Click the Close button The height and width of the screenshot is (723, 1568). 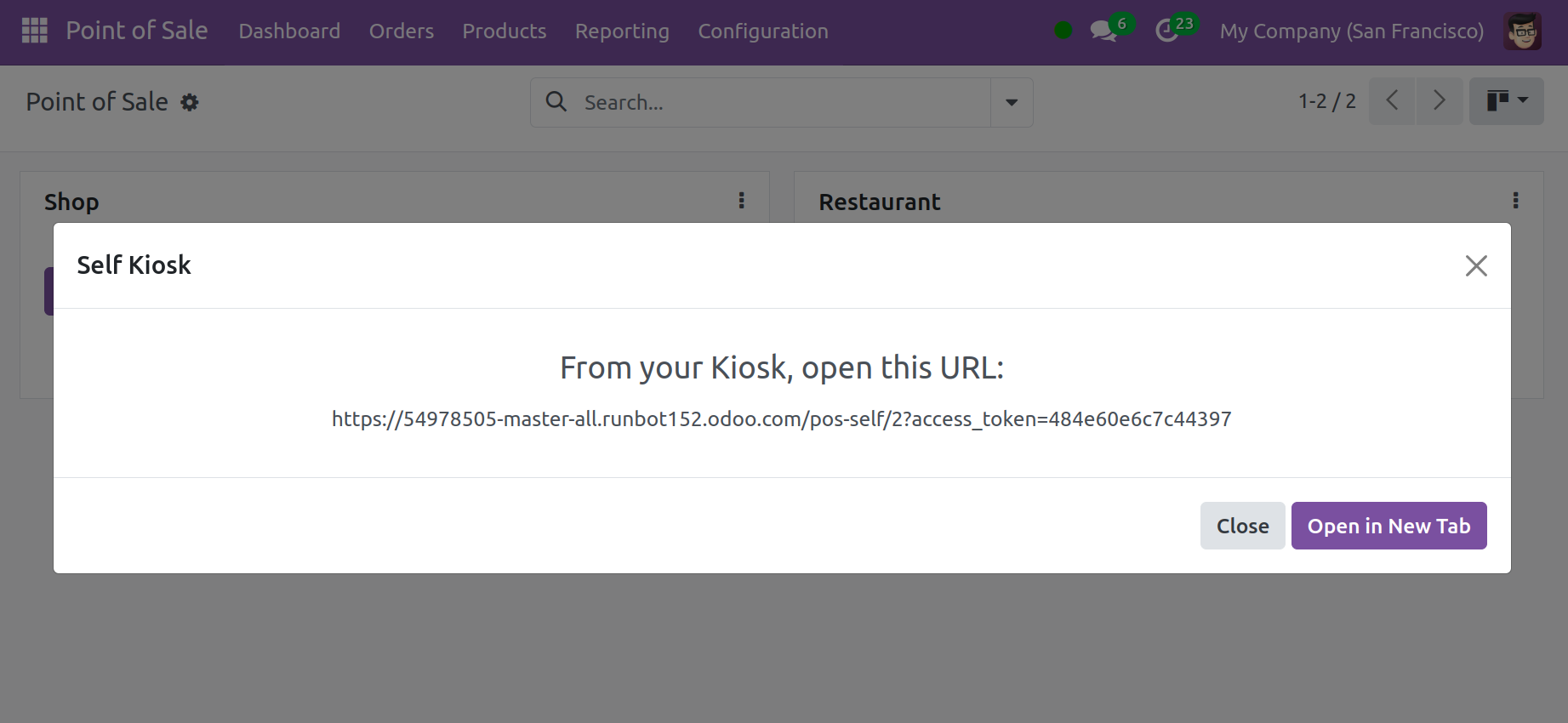(x=1242, y=526)
